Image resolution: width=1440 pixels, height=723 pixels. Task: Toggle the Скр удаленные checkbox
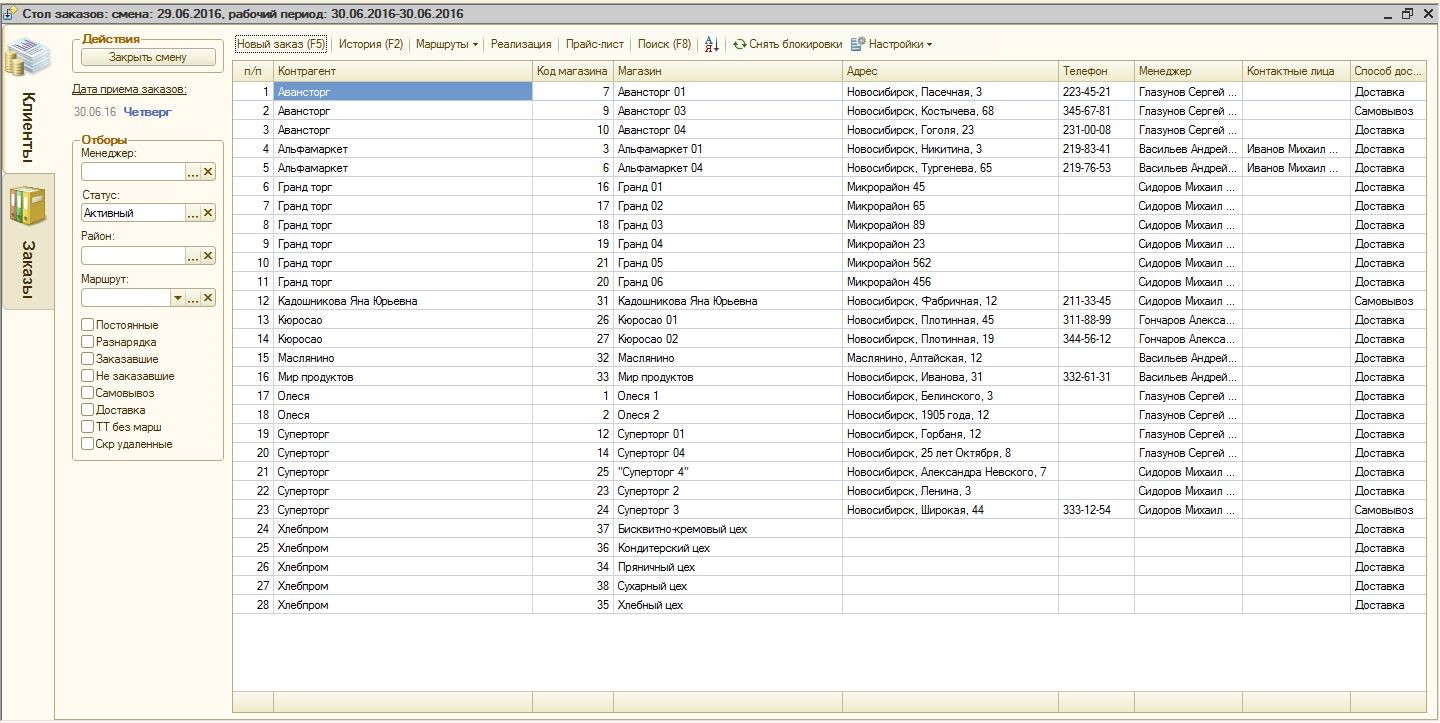tap(88, 444)
